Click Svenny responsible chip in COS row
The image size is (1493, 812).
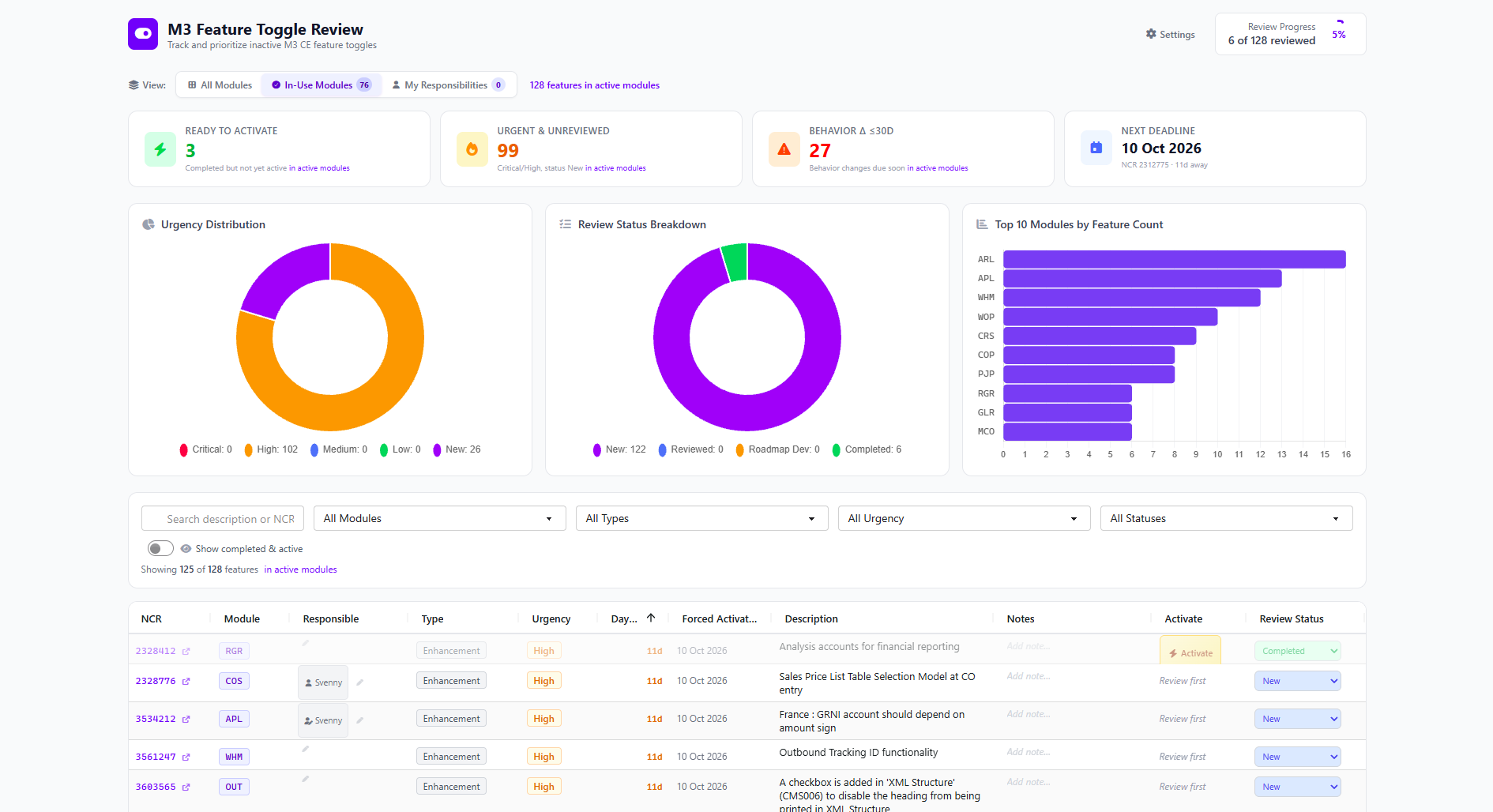[323, 682]
